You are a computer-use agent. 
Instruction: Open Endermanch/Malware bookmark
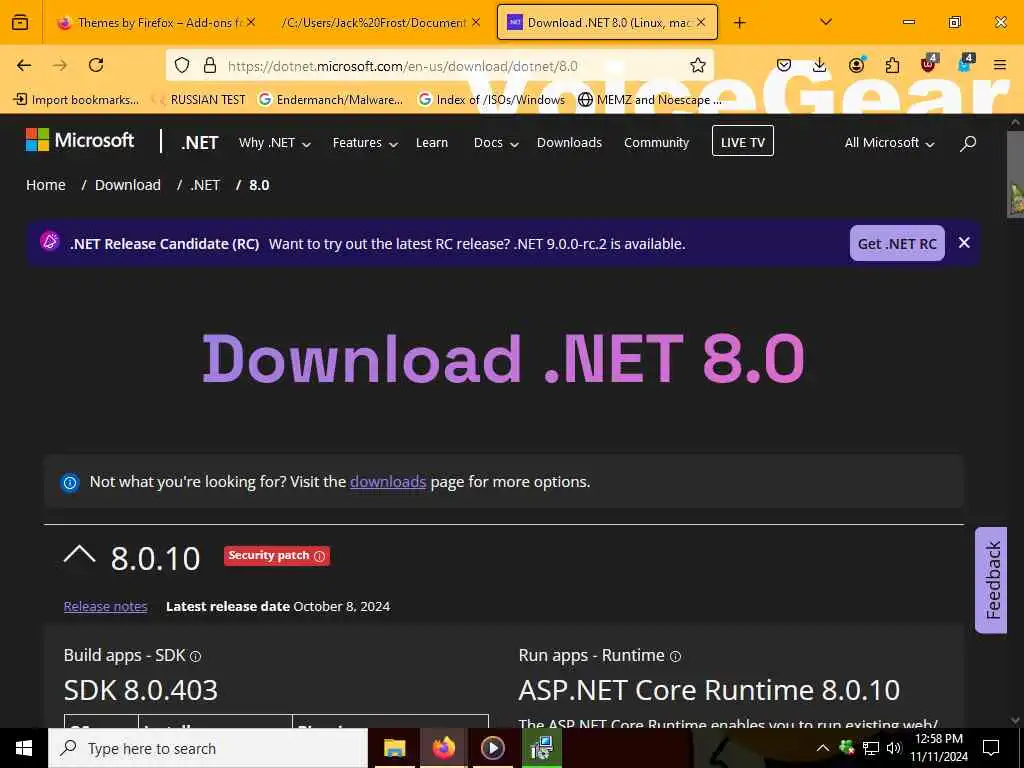coord(330,99)
